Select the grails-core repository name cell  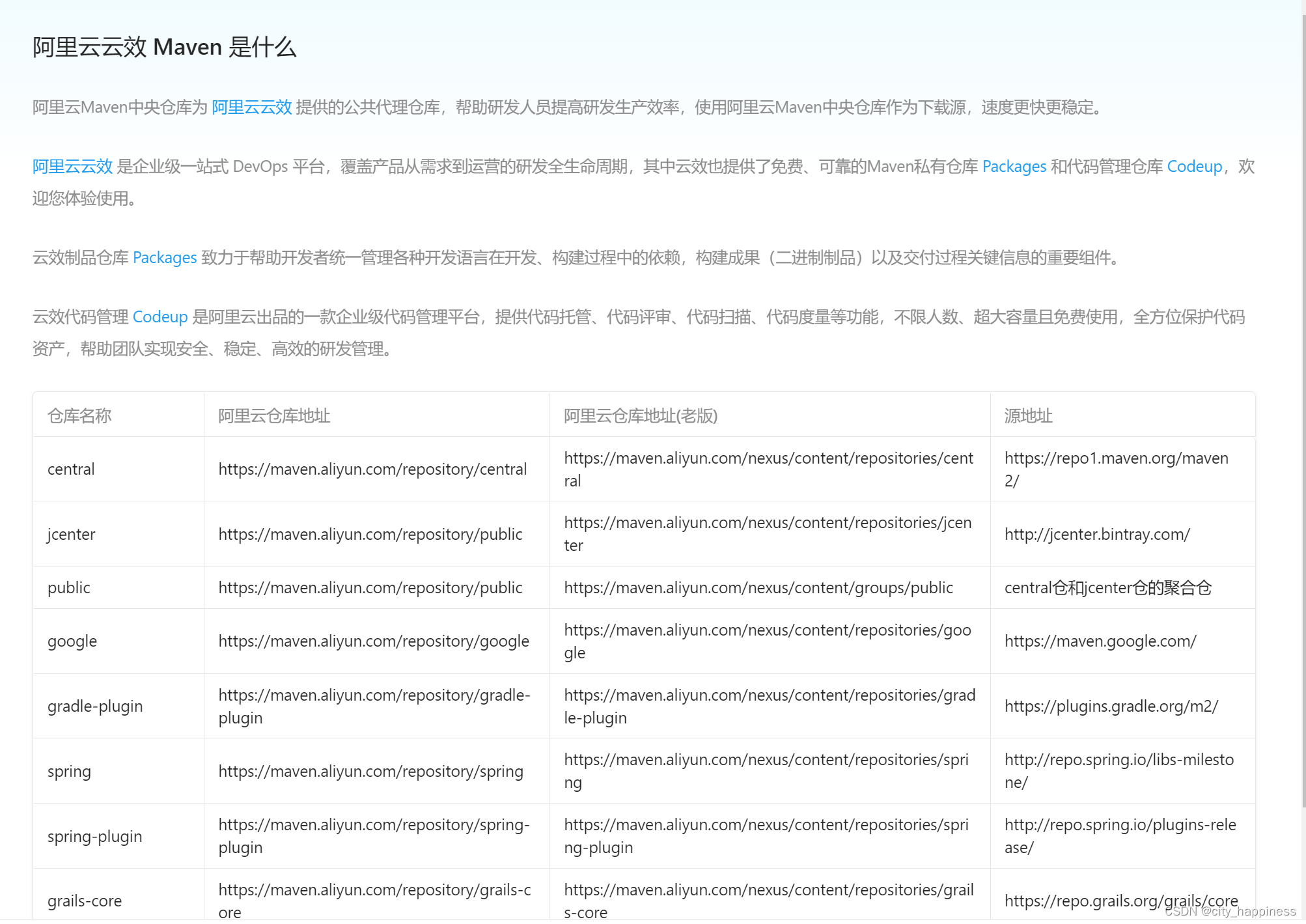click(85, 901)
